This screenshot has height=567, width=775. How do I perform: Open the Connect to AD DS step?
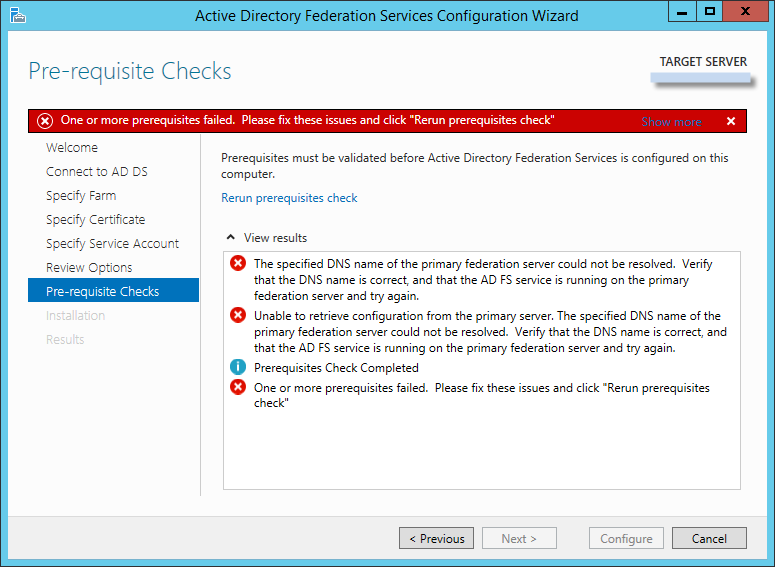[x=97, y=172]
